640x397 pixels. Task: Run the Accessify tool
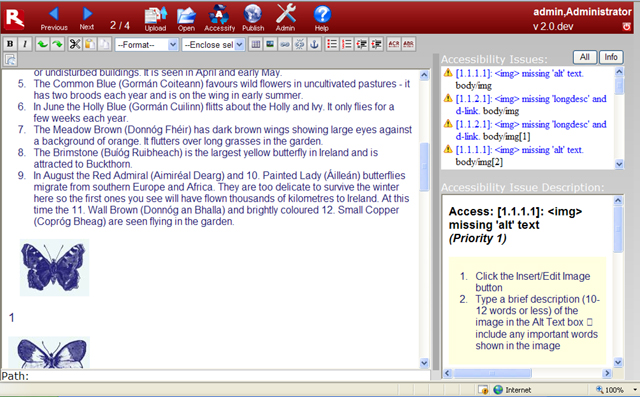pos(220,18)
